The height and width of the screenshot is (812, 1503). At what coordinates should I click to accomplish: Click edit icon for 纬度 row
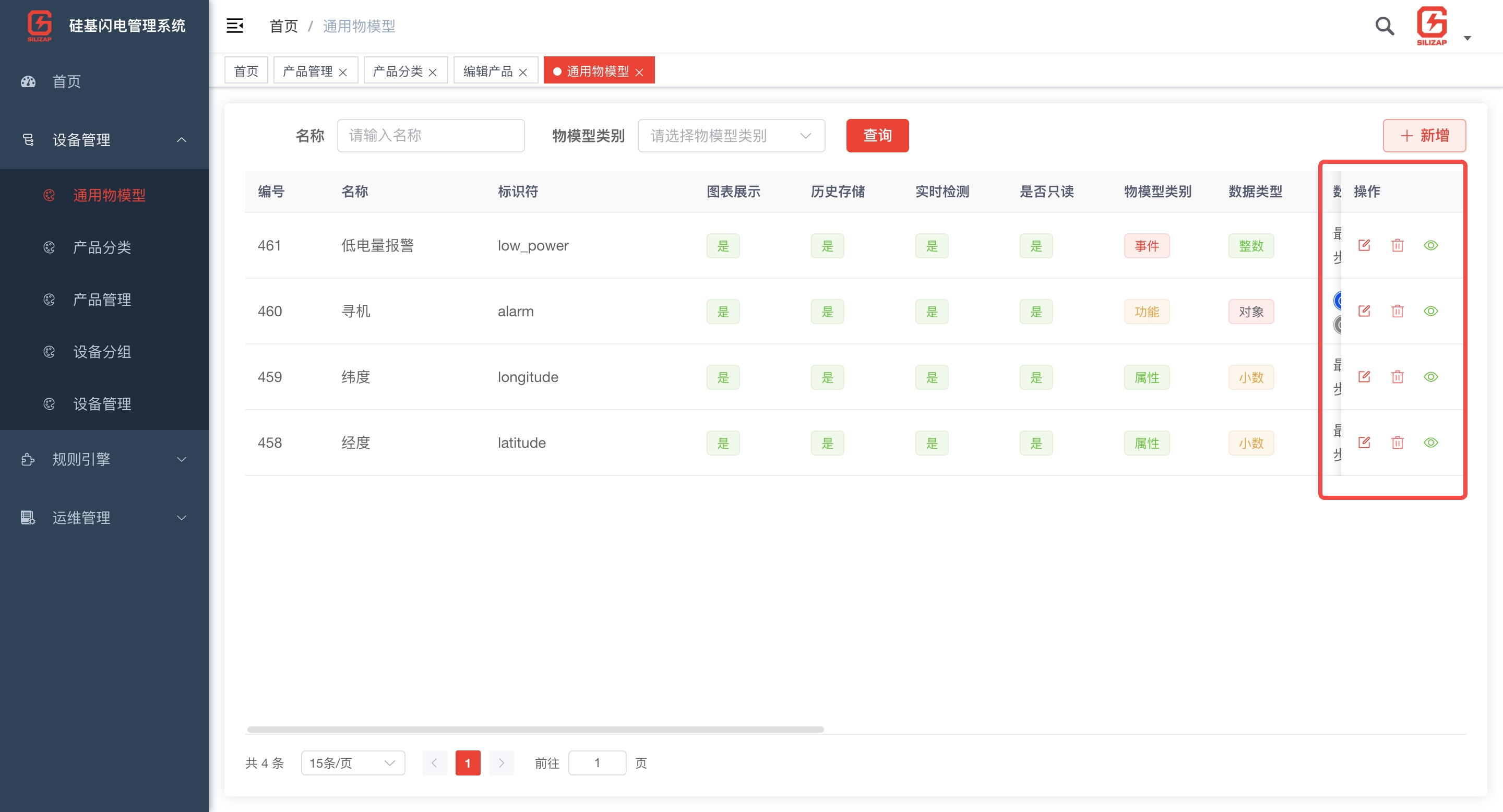click(1364, 377)
